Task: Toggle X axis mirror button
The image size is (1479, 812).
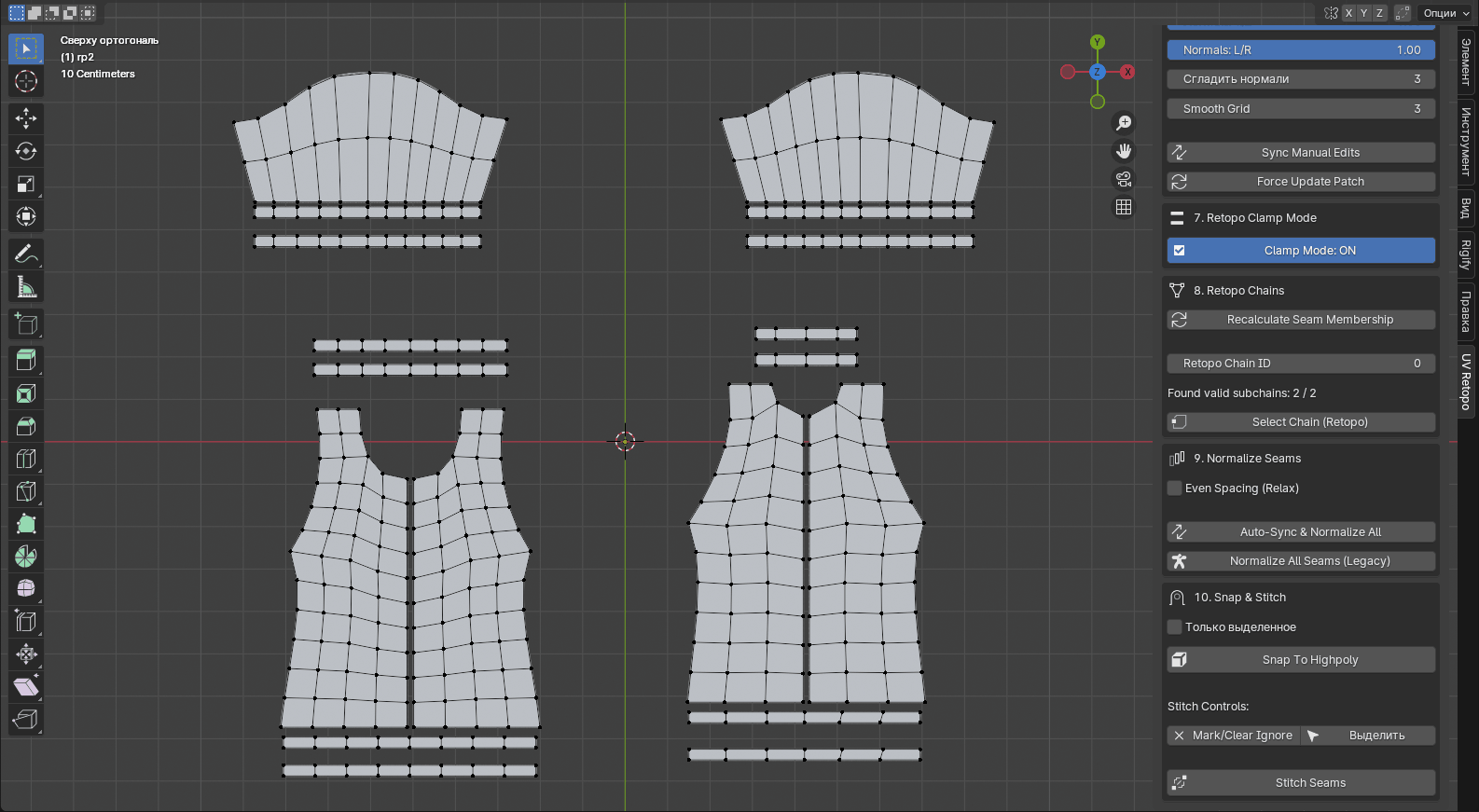Action: (x=1348, y=13)
